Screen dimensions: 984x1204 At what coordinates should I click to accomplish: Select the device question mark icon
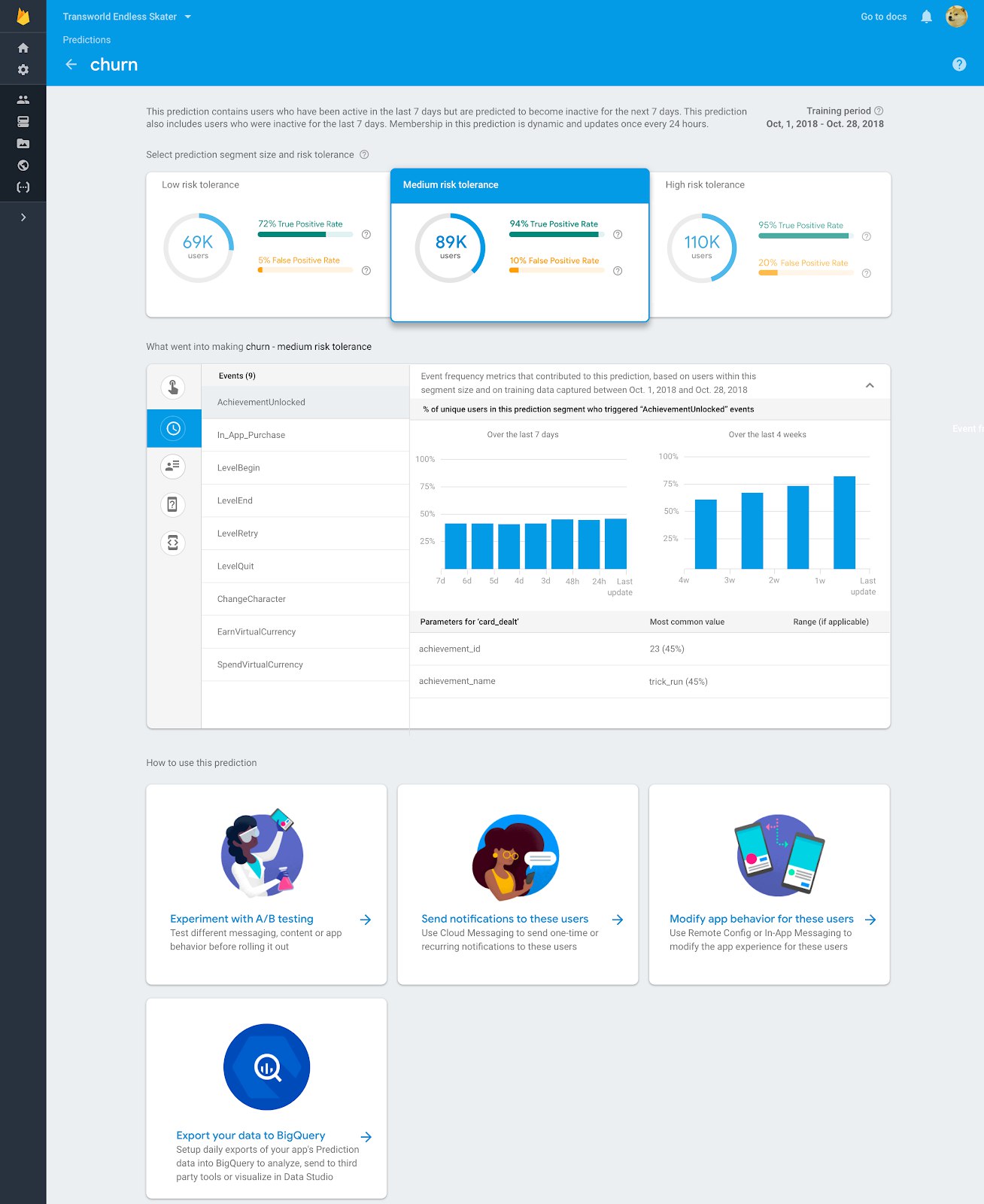coord(173,504)
